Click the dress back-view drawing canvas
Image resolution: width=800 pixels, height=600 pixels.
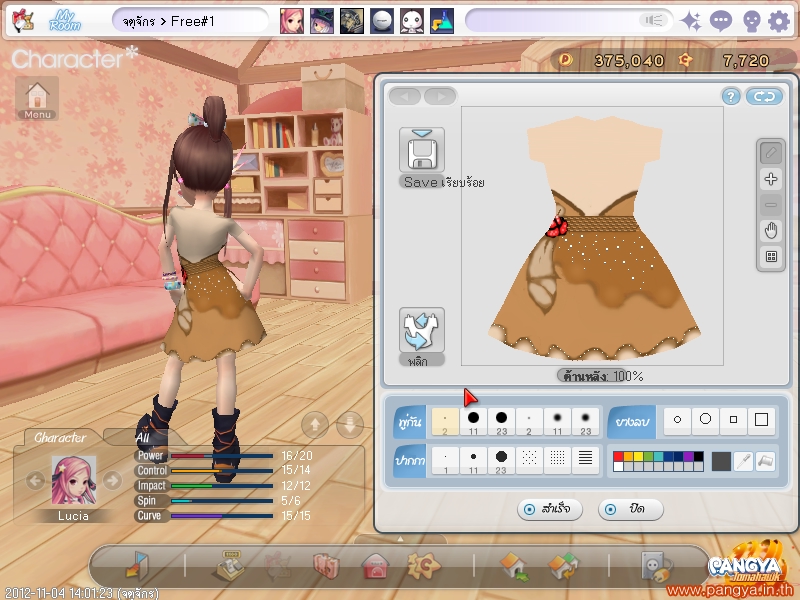[x=592, y=236]
